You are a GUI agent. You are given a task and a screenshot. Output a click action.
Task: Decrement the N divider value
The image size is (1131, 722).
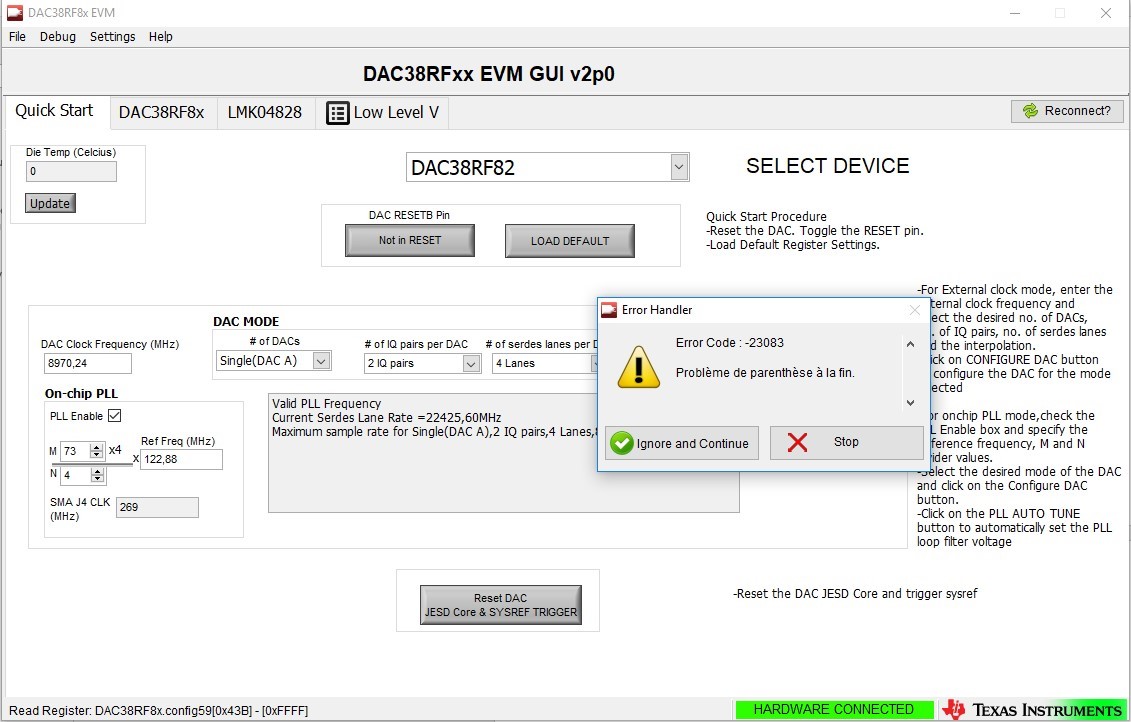tap(97, 478)
